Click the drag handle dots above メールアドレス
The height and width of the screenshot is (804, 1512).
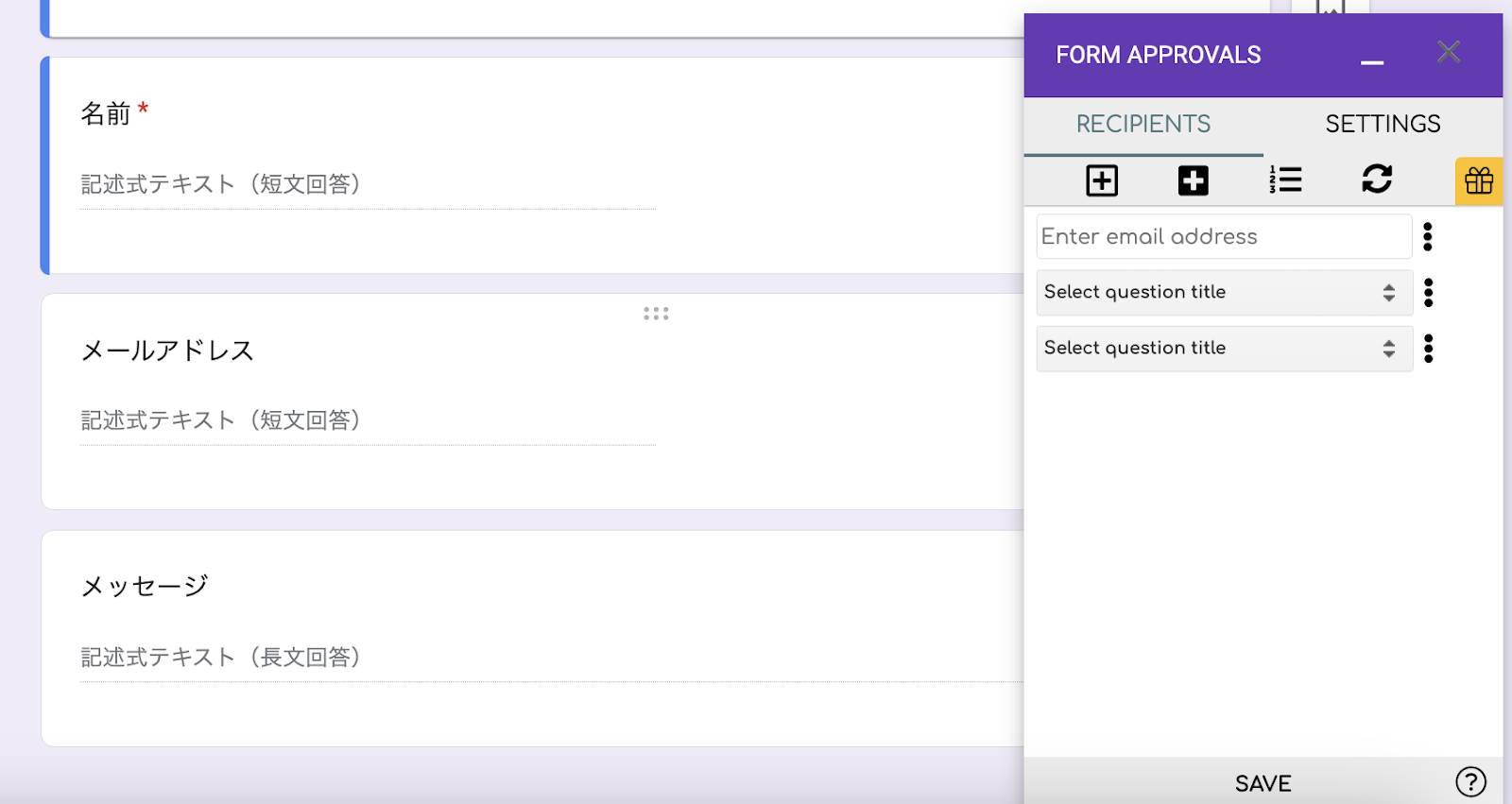pos(656,314)
